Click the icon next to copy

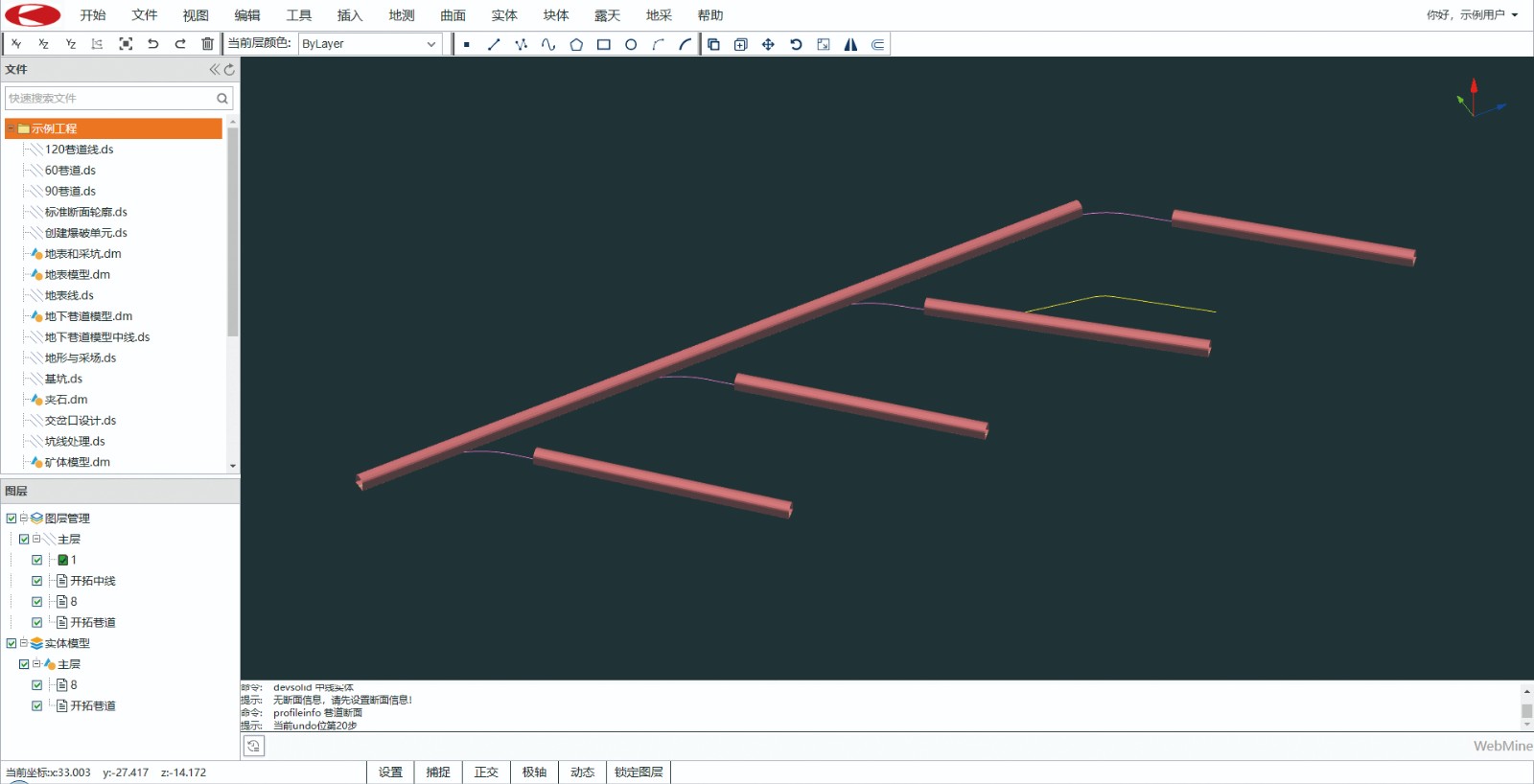point(740,44)
